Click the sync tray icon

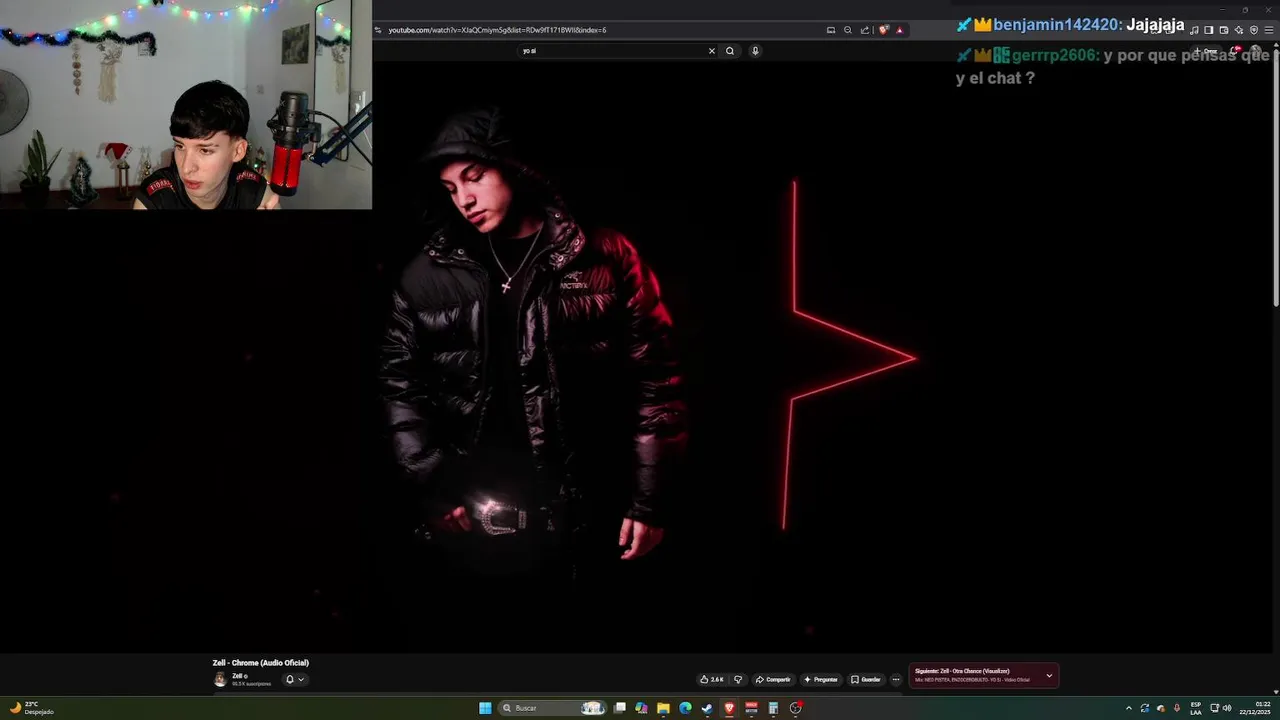(1145, 708)
